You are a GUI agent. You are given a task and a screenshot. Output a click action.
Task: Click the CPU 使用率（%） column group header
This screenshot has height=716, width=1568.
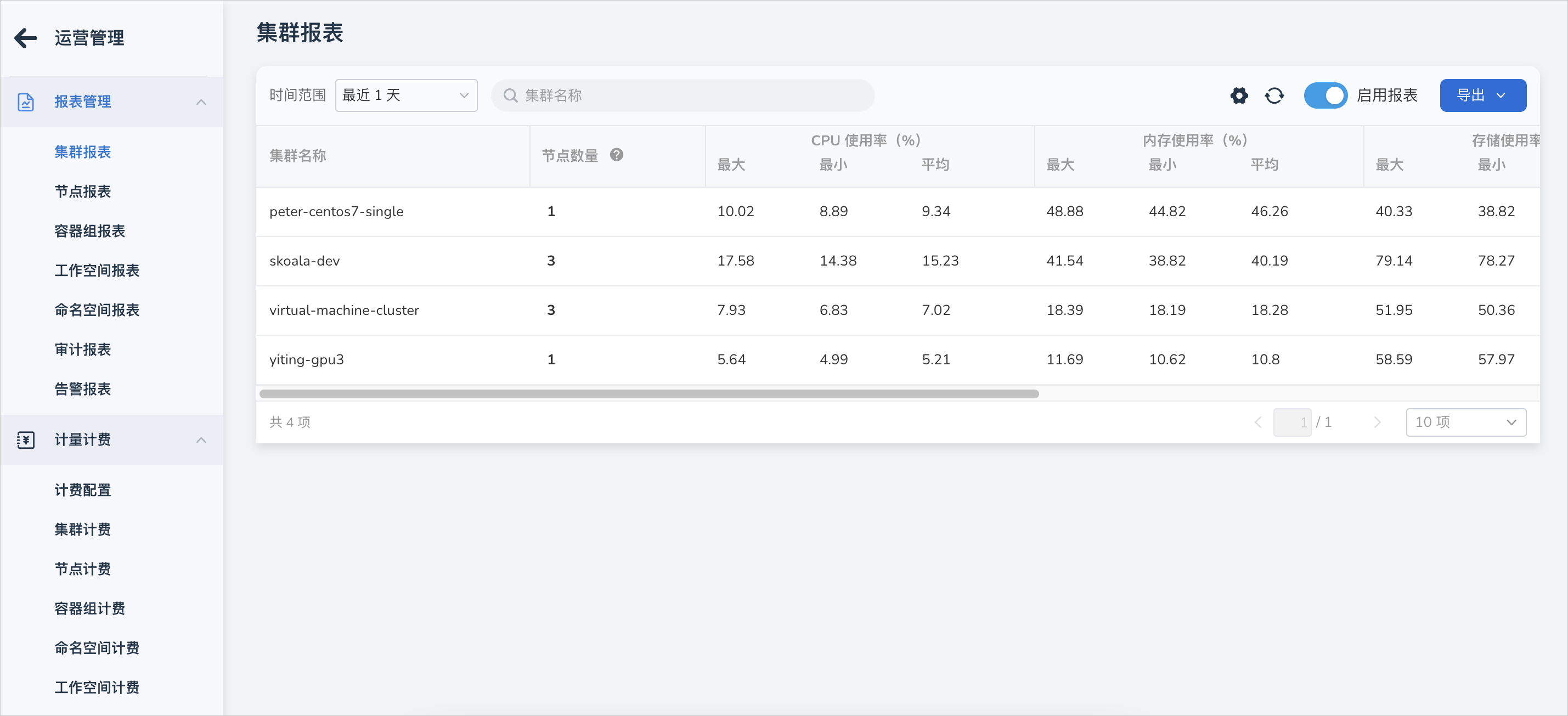pos(866,140)
